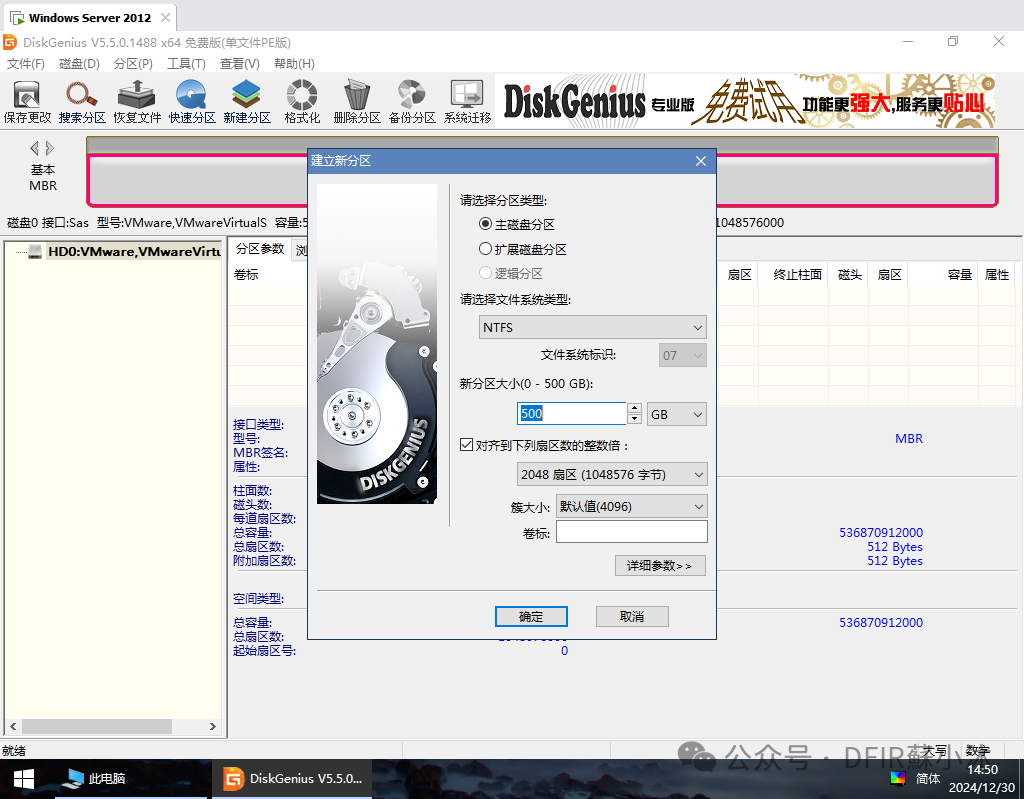Click right arrow of tree scrollbar
The width and height of the screenshot is (1024, 799).
(212, 726)
